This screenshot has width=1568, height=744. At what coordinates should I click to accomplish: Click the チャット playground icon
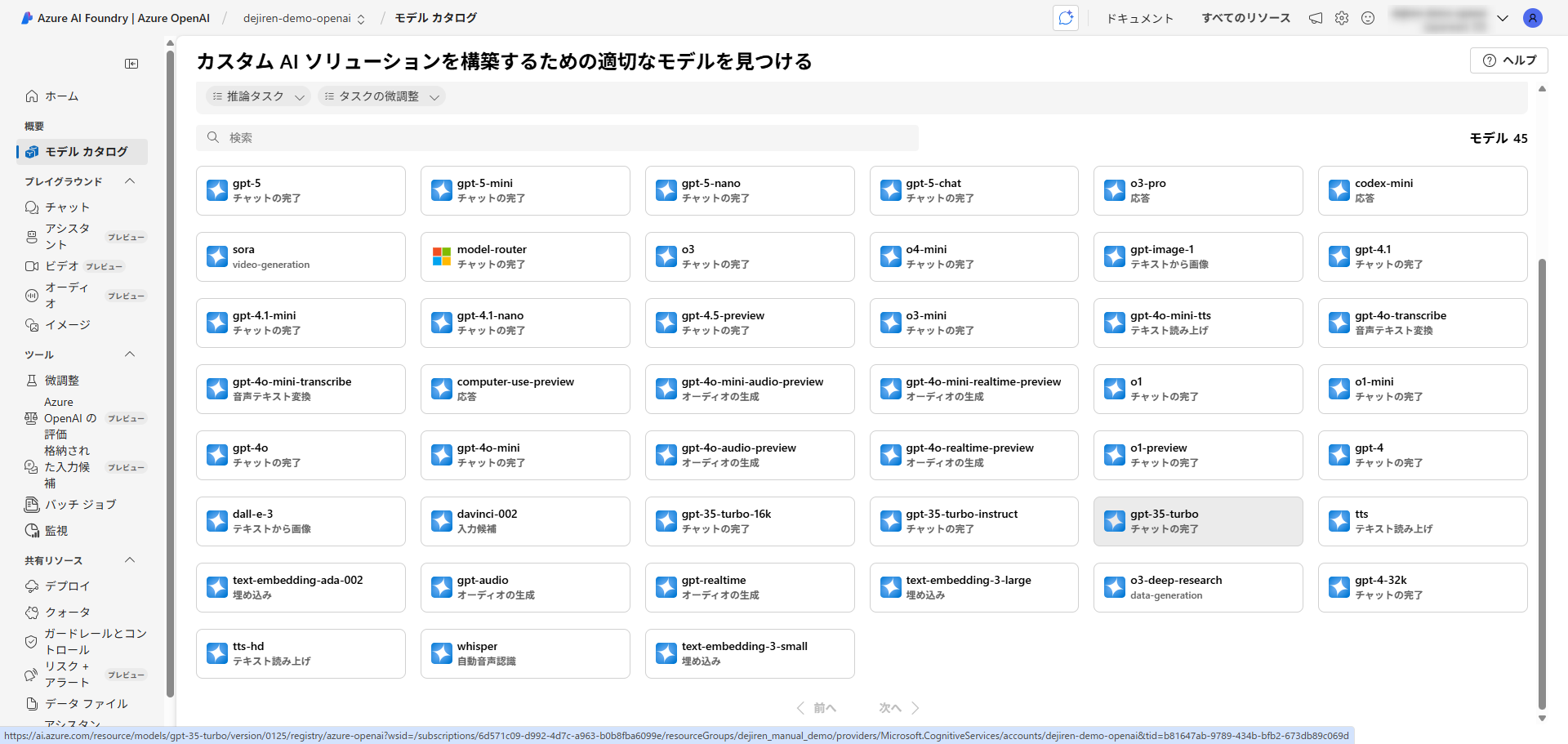click(32, 207)
